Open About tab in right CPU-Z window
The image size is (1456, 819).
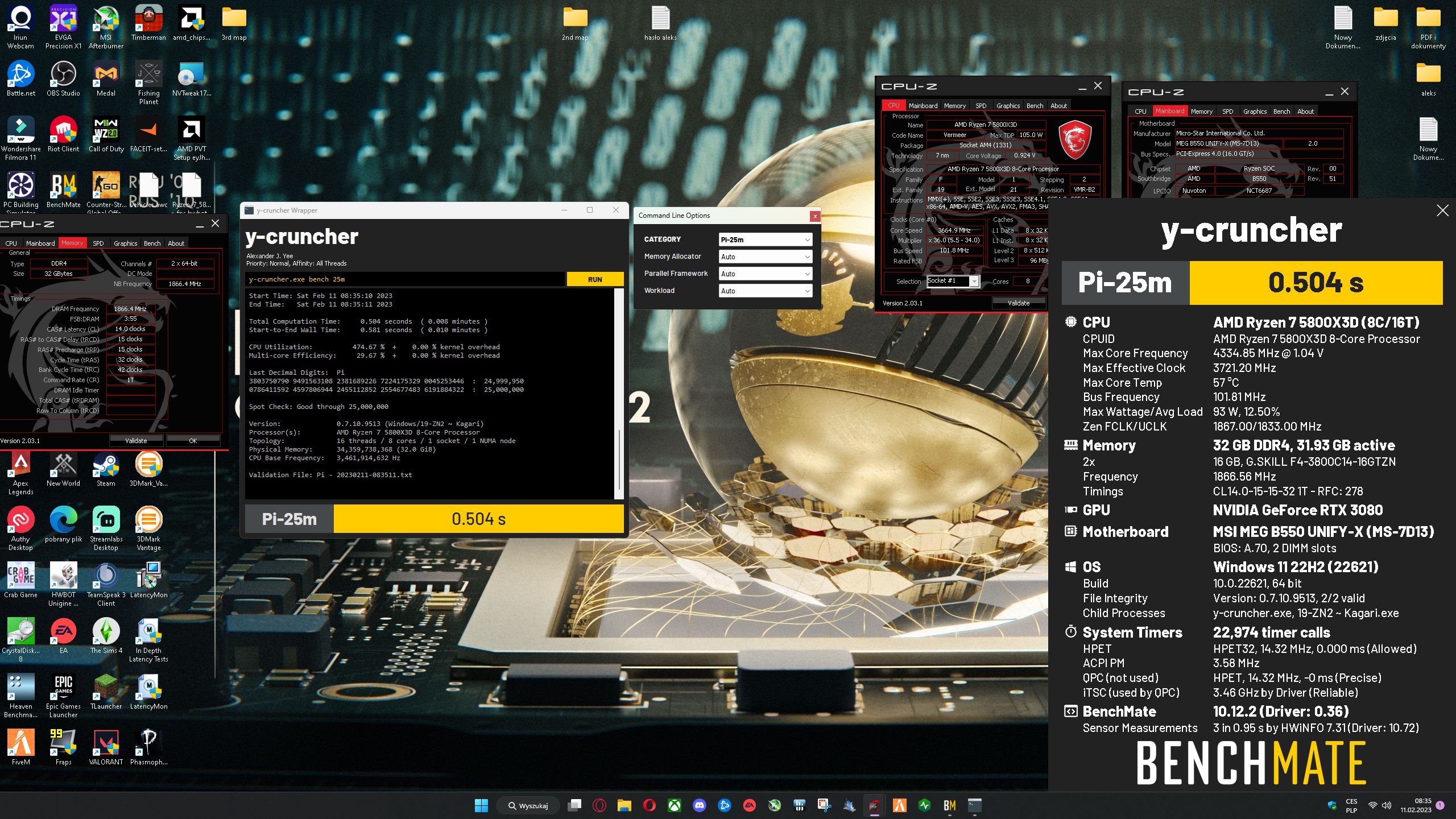(1305, 111)
